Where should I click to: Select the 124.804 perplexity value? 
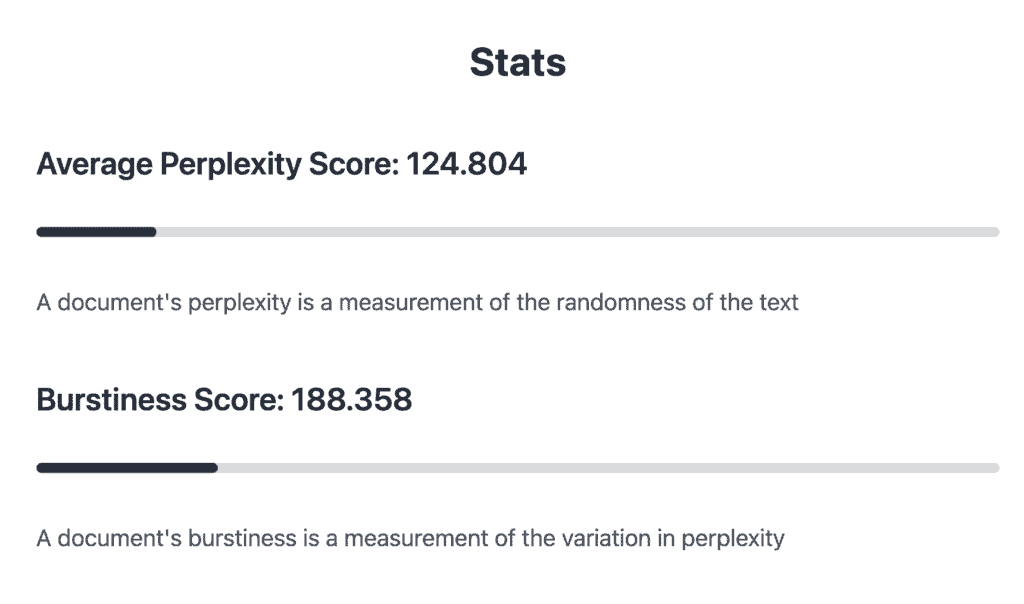(x=466, y=164)
